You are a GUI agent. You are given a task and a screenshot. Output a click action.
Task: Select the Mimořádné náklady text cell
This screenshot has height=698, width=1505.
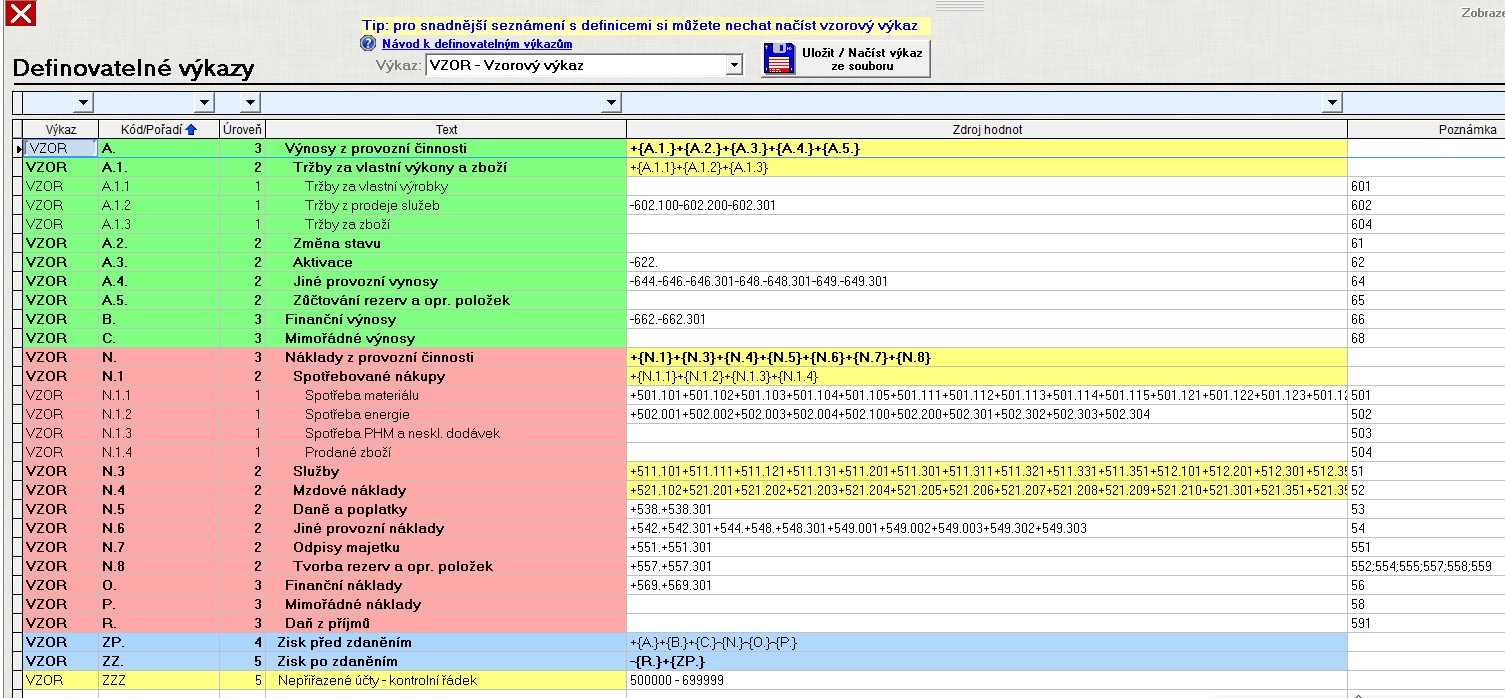446,604
